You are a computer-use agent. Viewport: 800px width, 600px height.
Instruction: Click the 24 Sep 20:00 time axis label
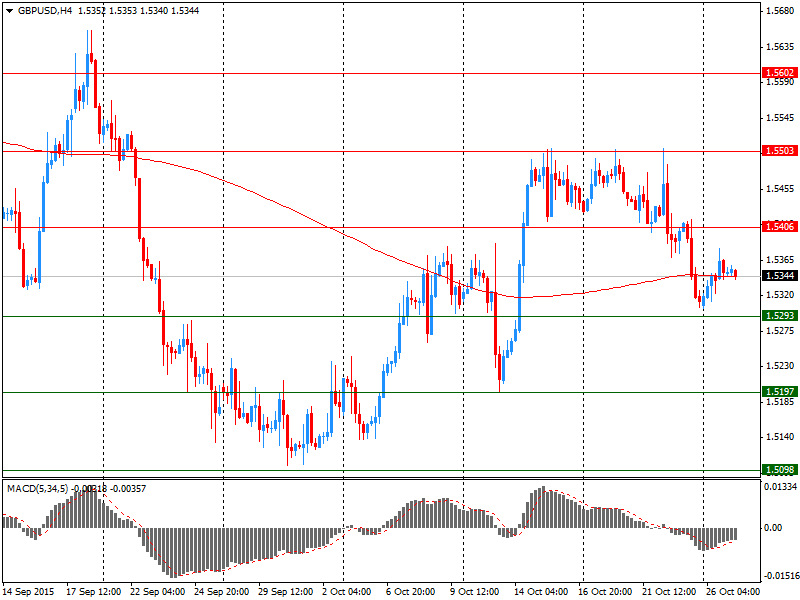(x=222, y=592)
